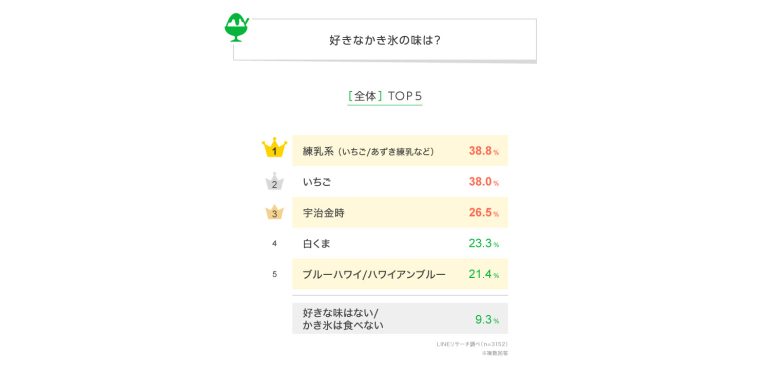The width and height of the screenshot is (770, 371).
Task: Select the 練乳系 ranking row
Action: pos(400,151)
